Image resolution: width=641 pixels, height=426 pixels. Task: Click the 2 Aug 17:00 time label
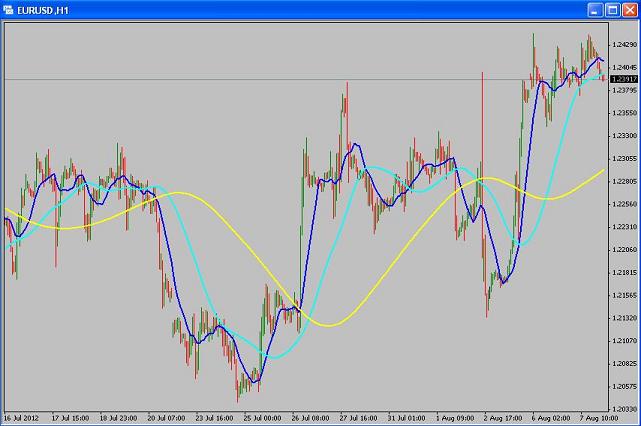tap(503, 418)
